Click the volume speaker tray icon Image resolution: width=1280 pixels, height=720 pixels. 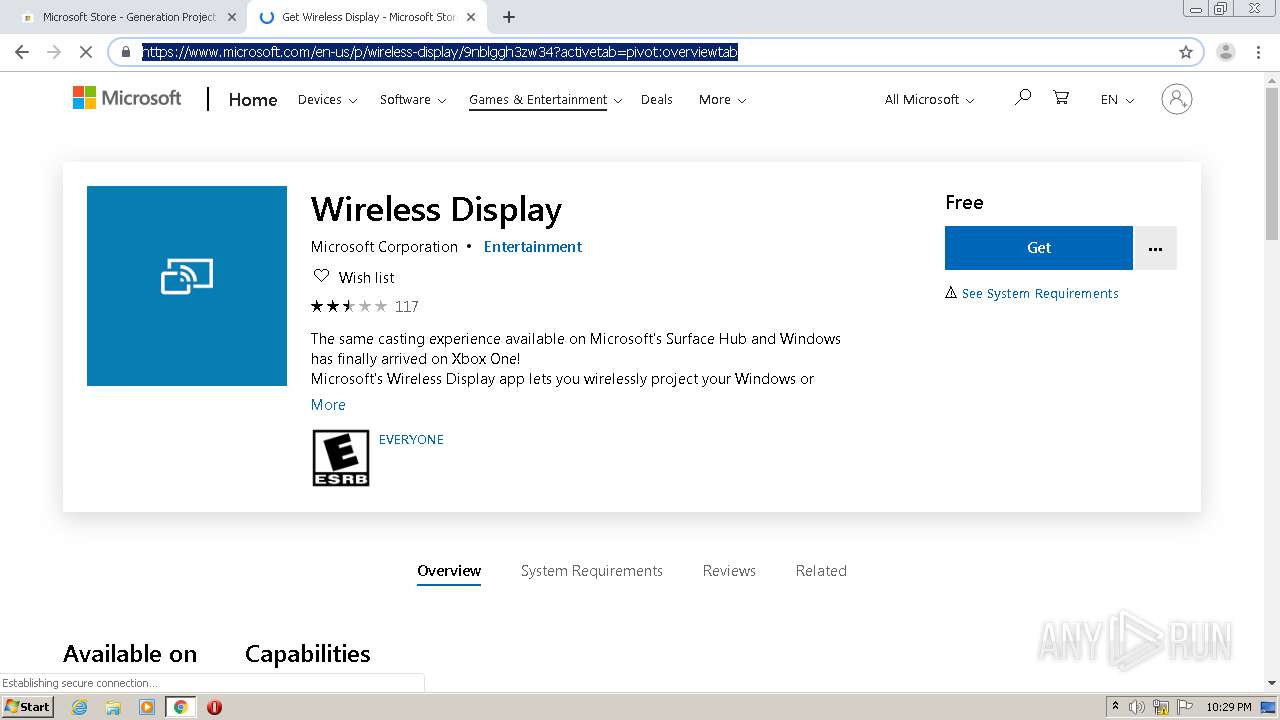[1137, 707]
